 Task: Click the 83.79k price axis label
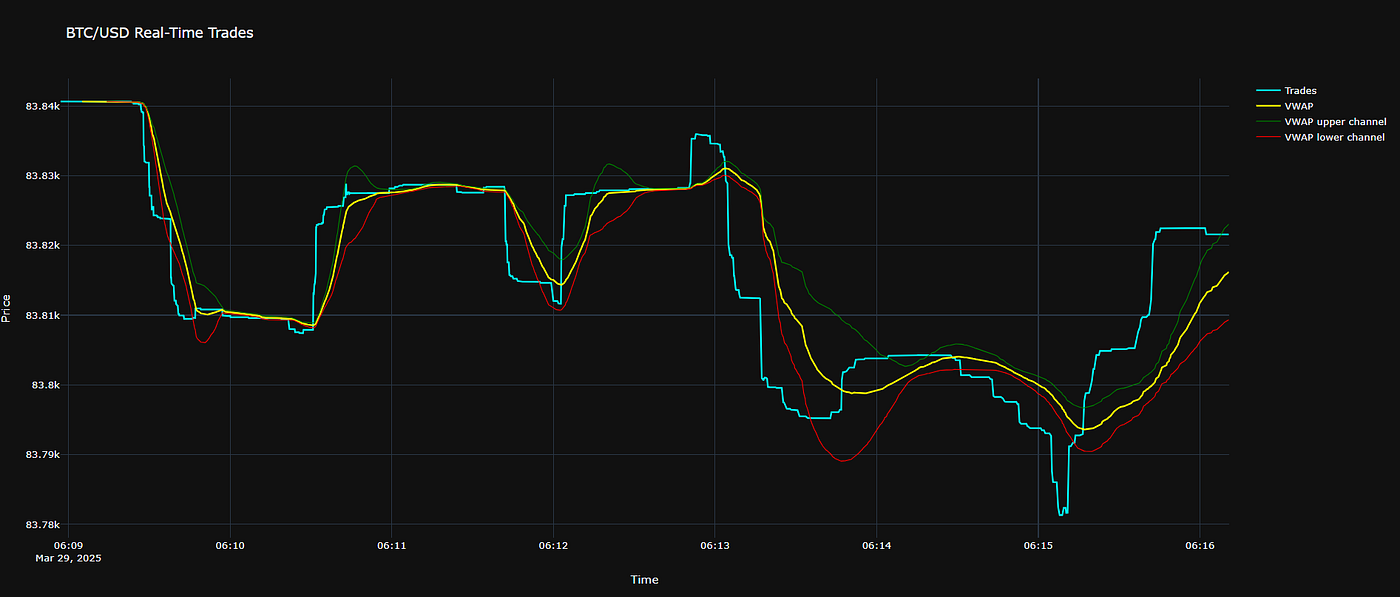43,455
